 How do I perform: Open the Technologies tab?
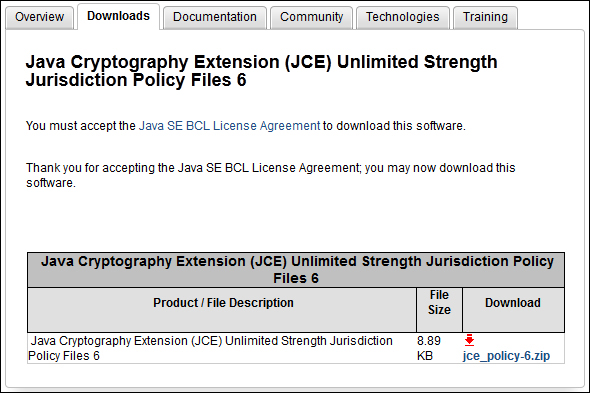point(403,17)
